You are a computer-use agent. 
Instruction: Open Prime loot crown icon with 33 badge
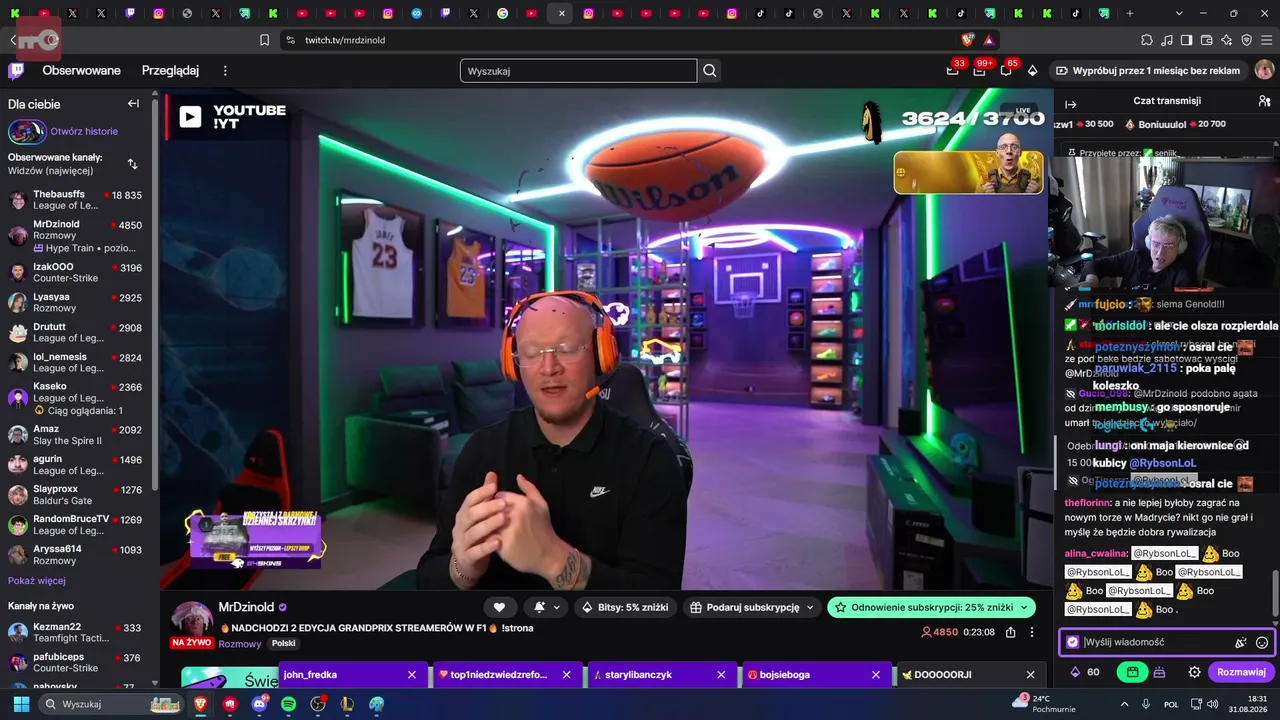coord(953,71)
